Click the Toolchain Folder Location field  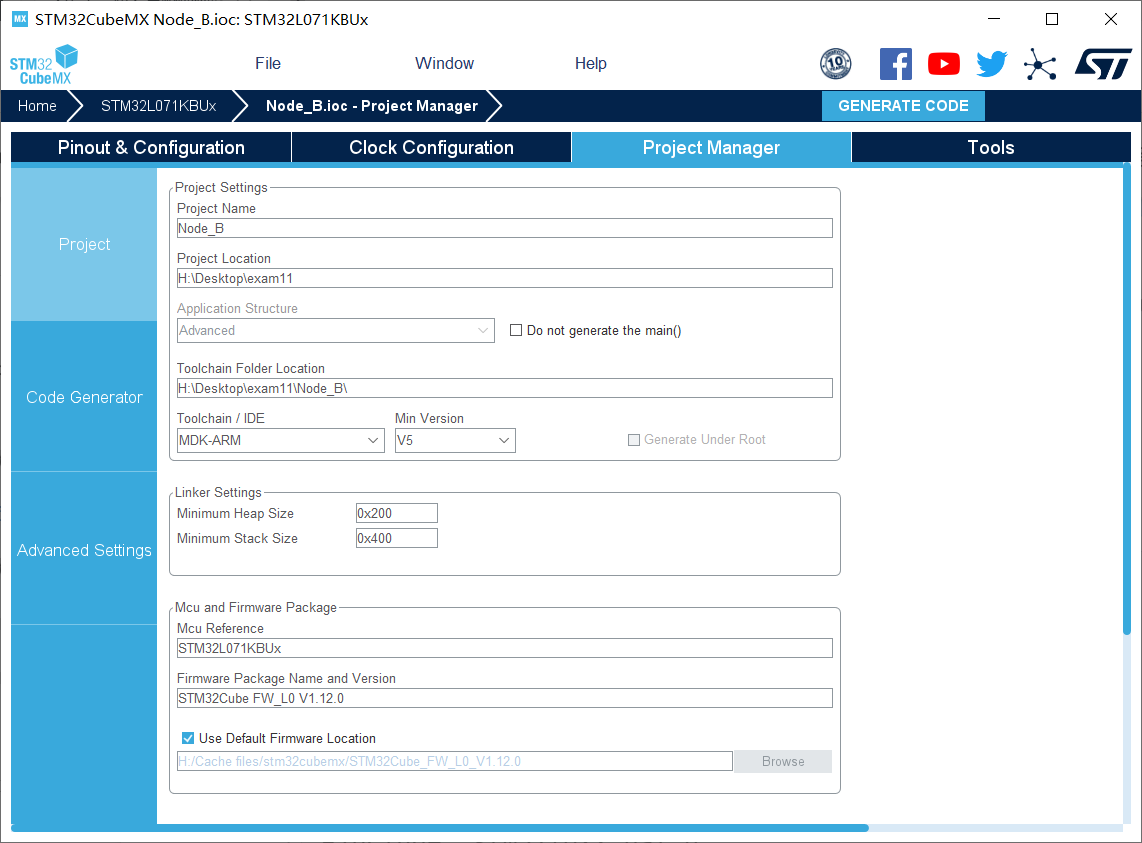point(505,388)
